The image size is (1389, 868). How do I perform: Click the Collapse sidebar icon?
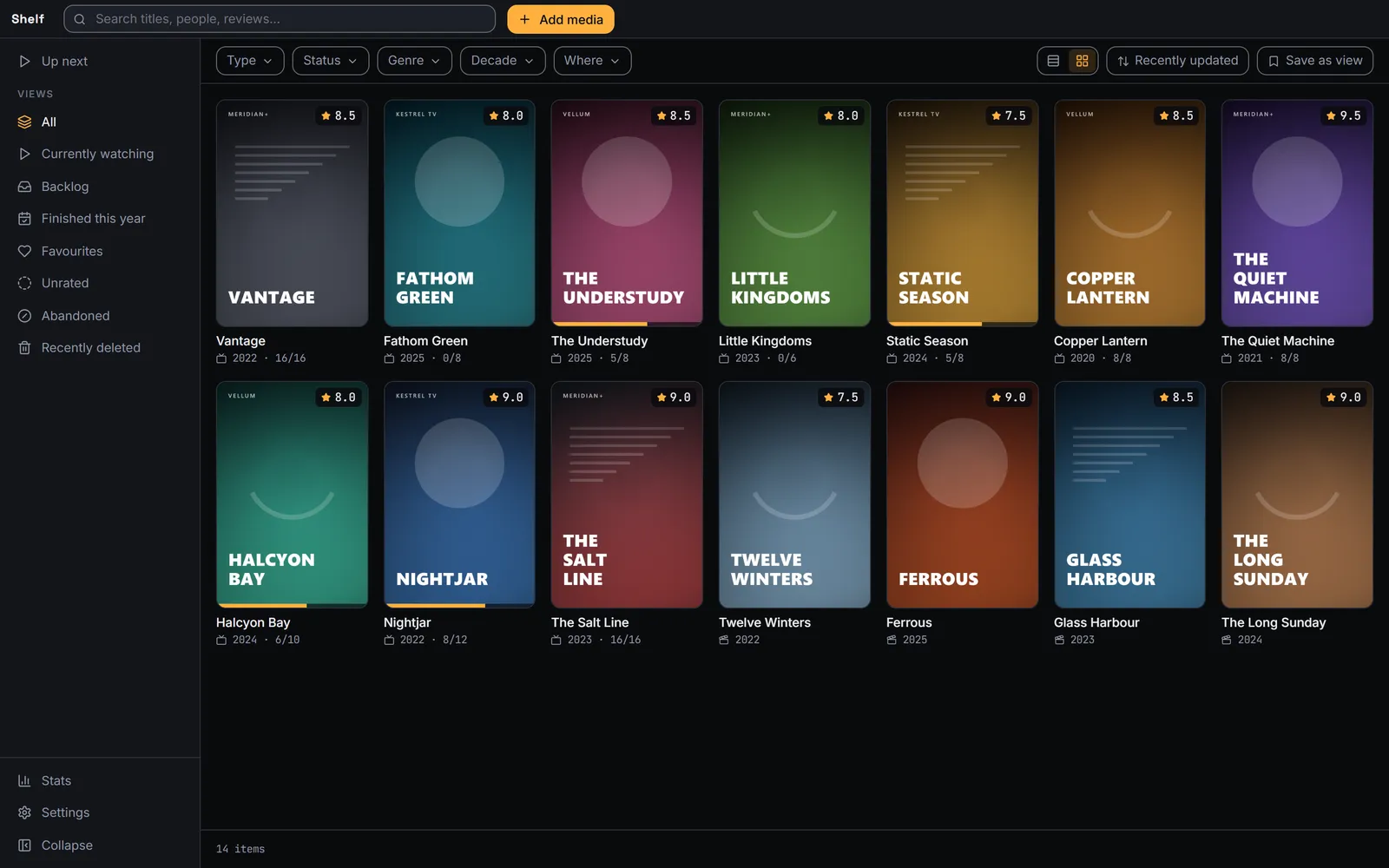click(x=24, y=845)
